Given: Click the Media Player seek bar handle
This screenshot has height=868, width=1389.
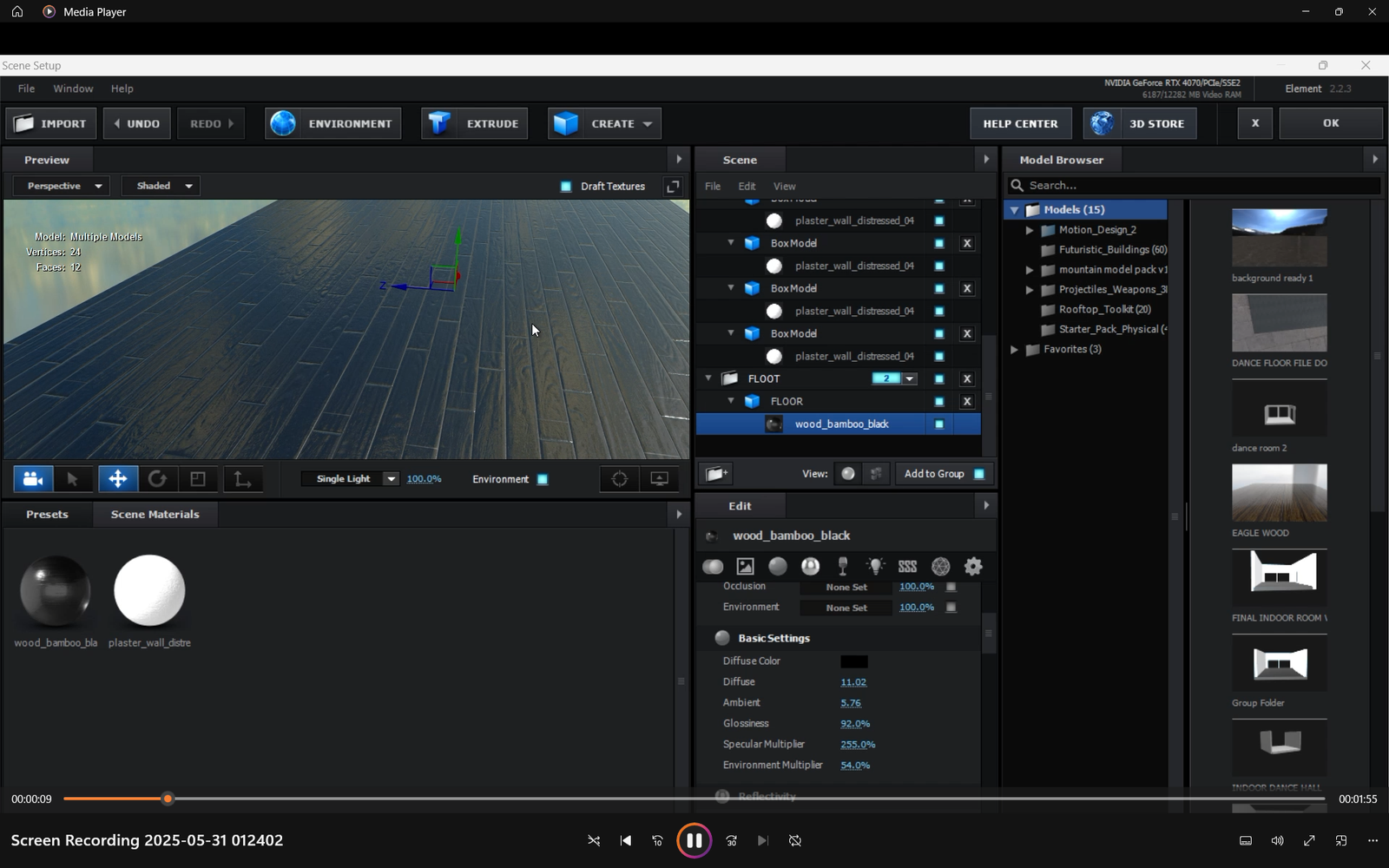Looking at the screenshot, I should point(168,799).
